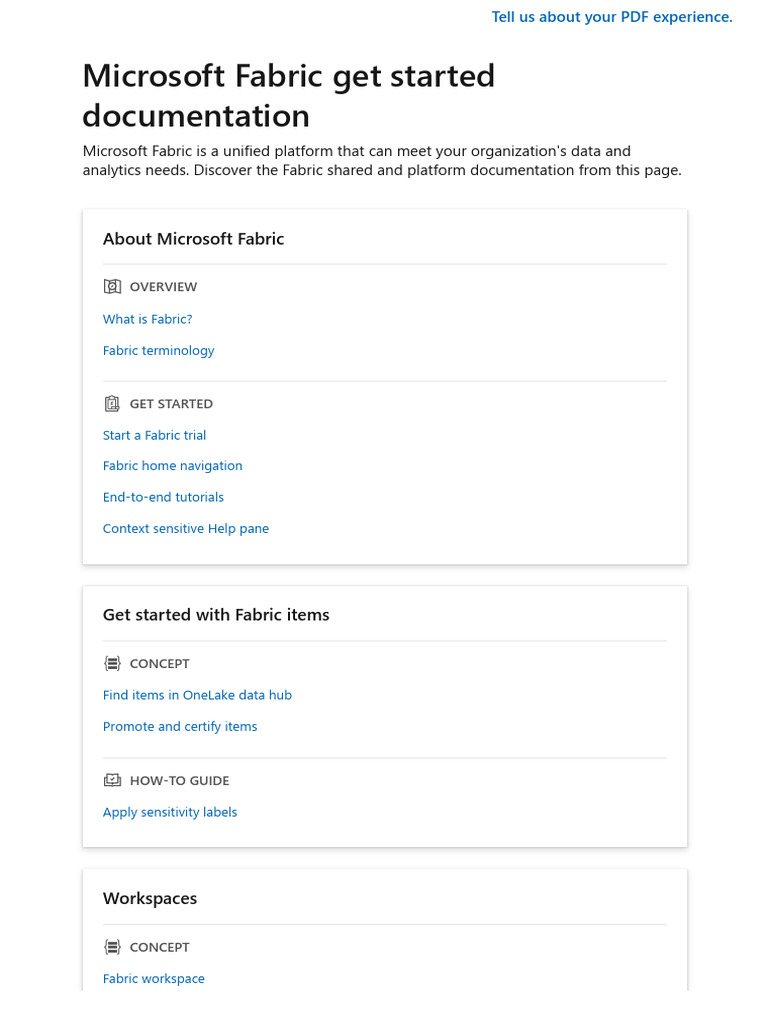Open Start a Fabric trial link

click(x=154, y=435)
